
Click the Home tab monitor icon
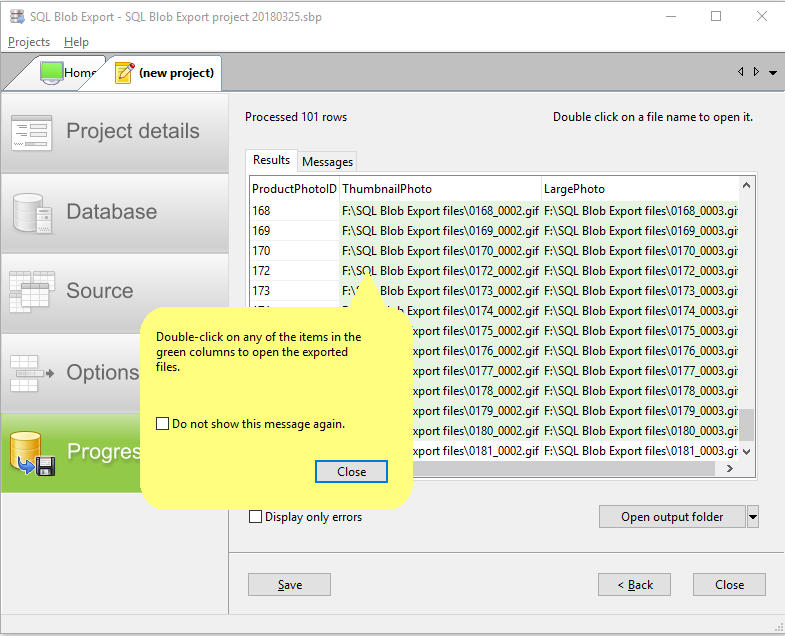click(52, 73)
